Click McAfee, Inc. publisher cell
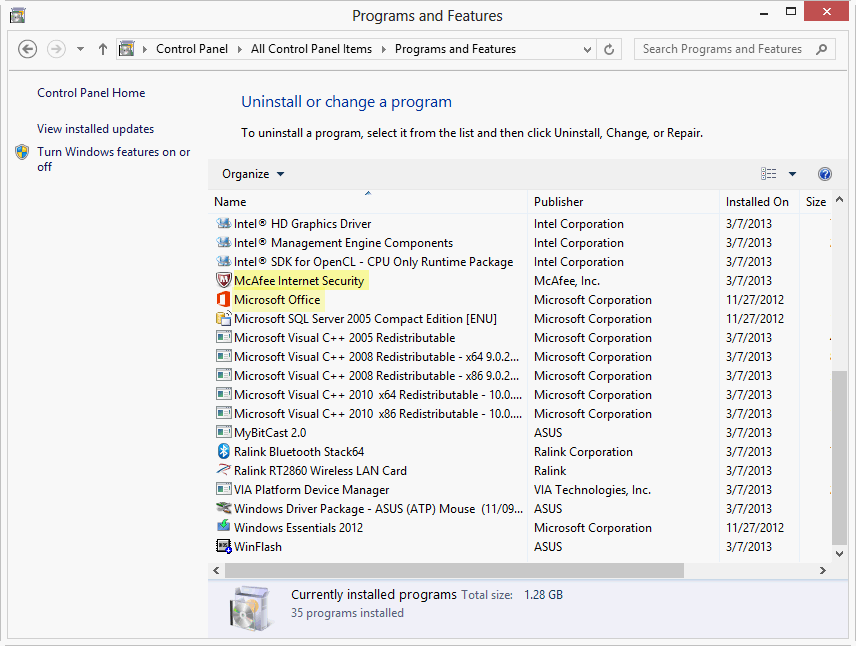The width and height of the screenshot is (856, 646). (x=567, y=281)
